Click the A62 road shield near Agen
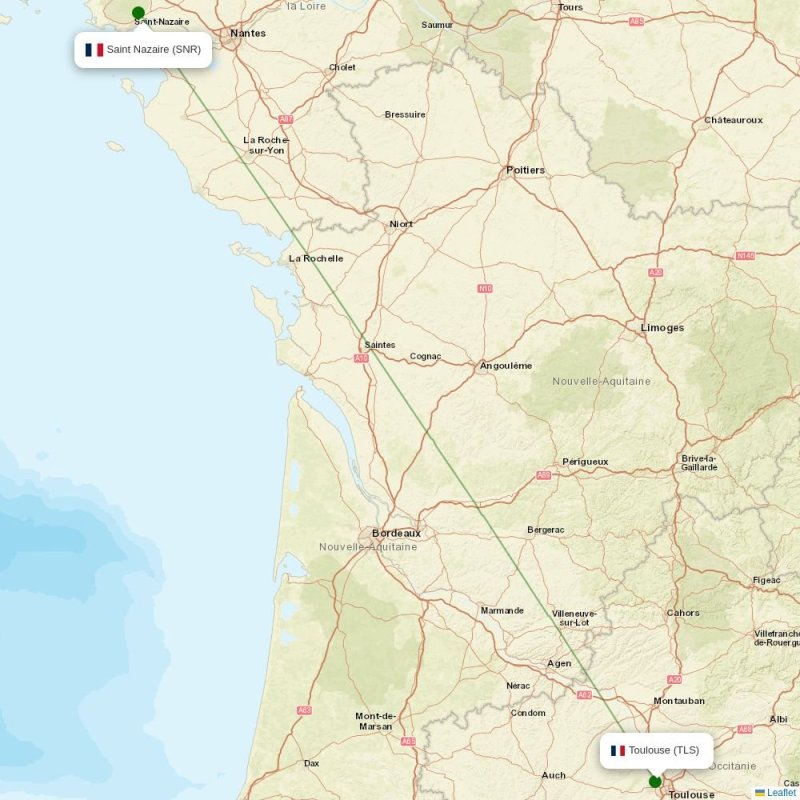 (x=584, y=695)
